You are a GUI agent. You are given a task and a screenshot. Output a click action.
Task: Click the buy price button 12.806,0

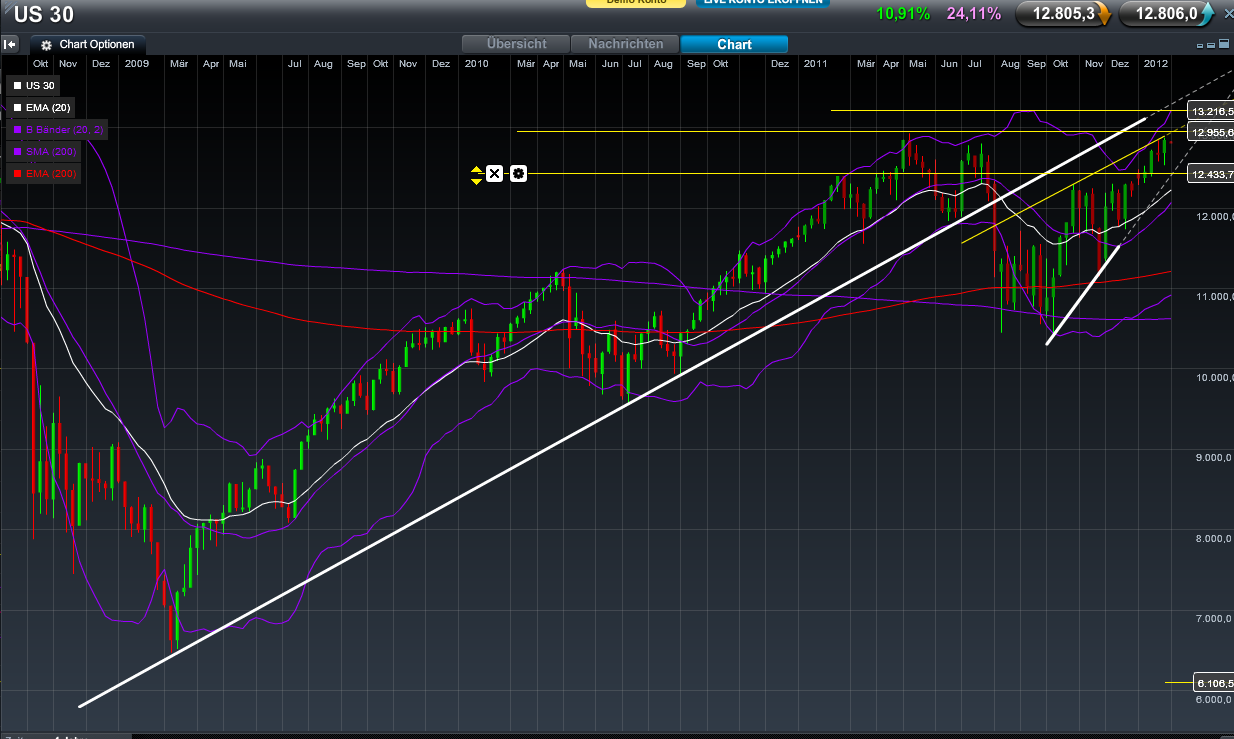click(1166, 14)
